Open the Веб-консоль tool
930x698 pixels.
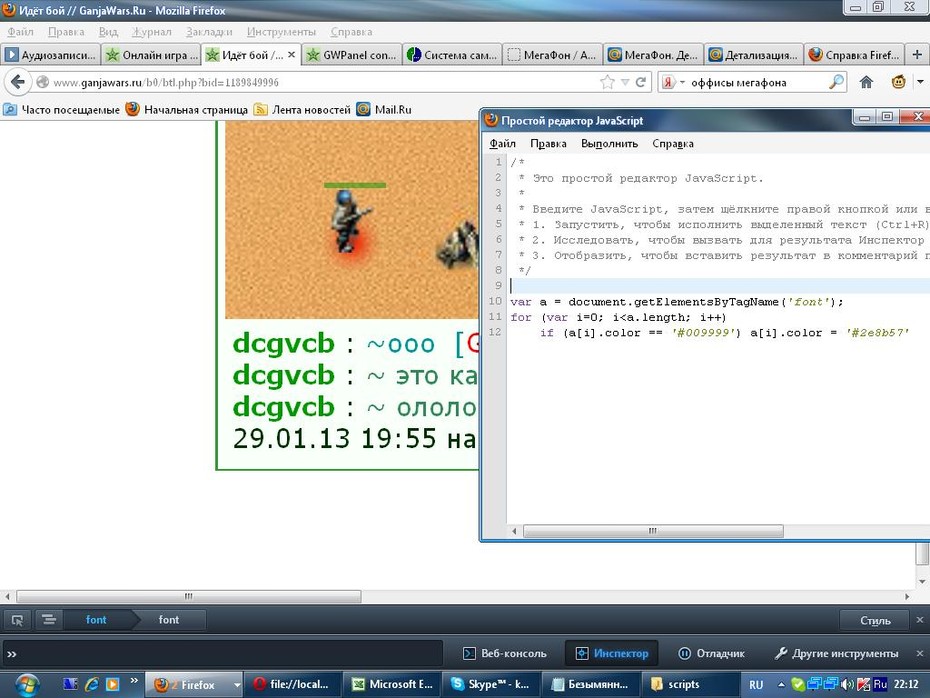coord(505,654)
